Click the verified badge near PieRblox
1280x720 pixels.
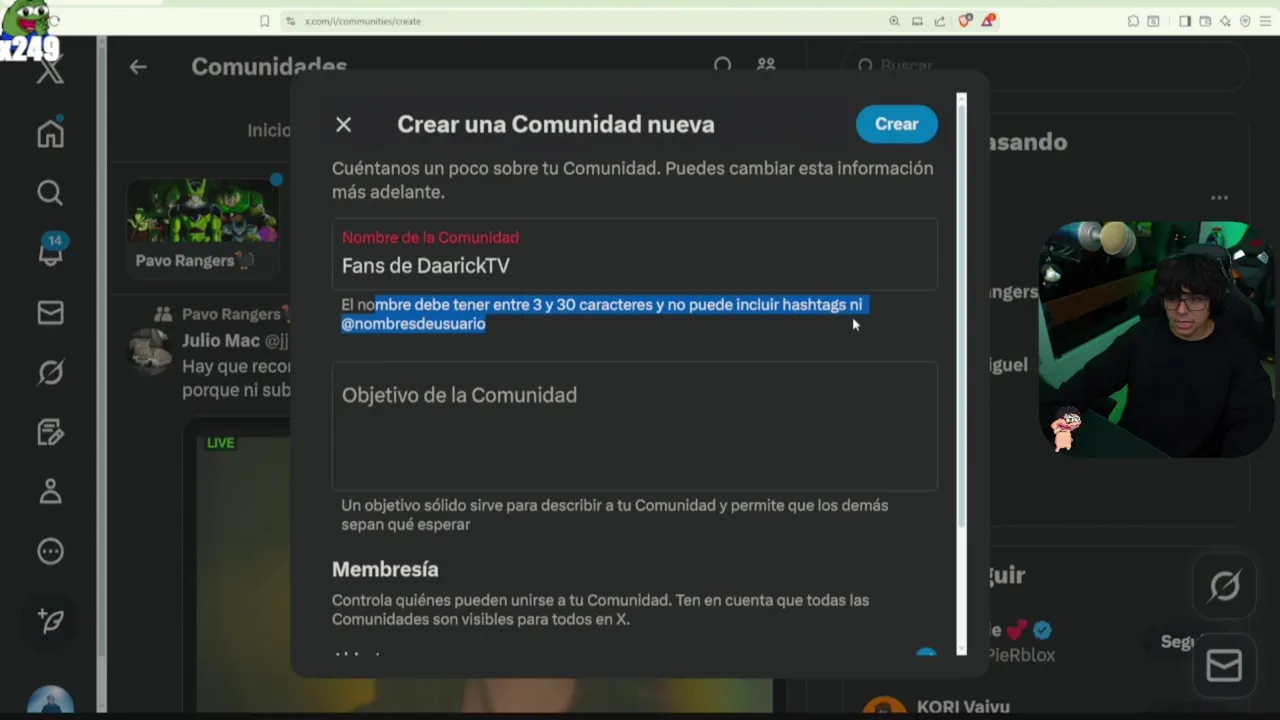point(1042,630)
